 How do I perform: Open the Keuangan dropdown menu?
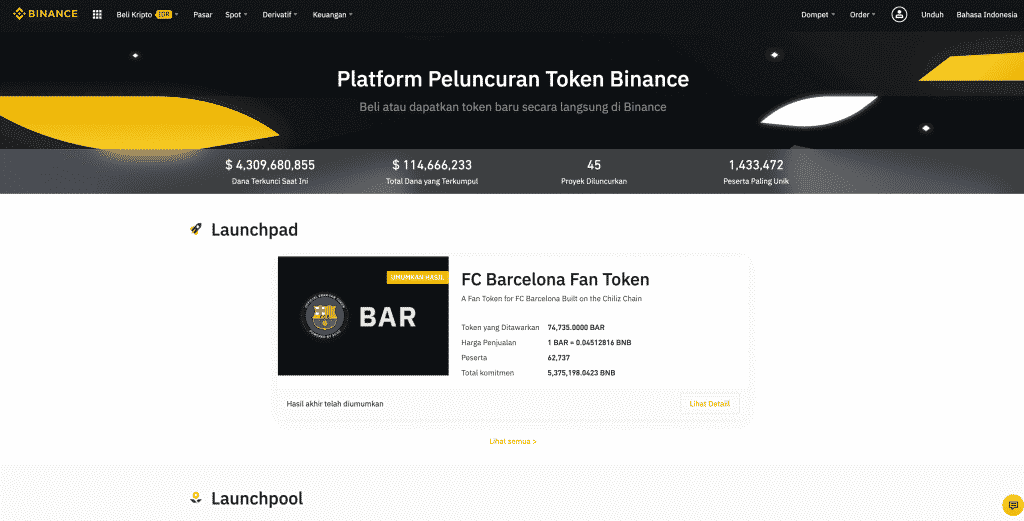[332, 15]
